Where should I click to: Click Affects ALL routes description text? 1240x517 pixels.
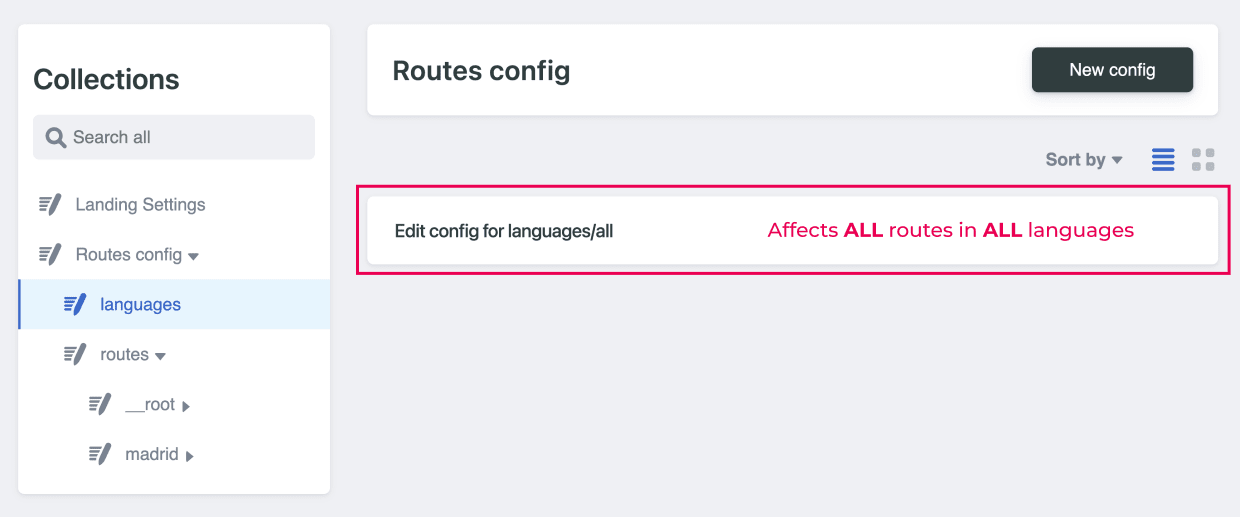click(950, 231)
